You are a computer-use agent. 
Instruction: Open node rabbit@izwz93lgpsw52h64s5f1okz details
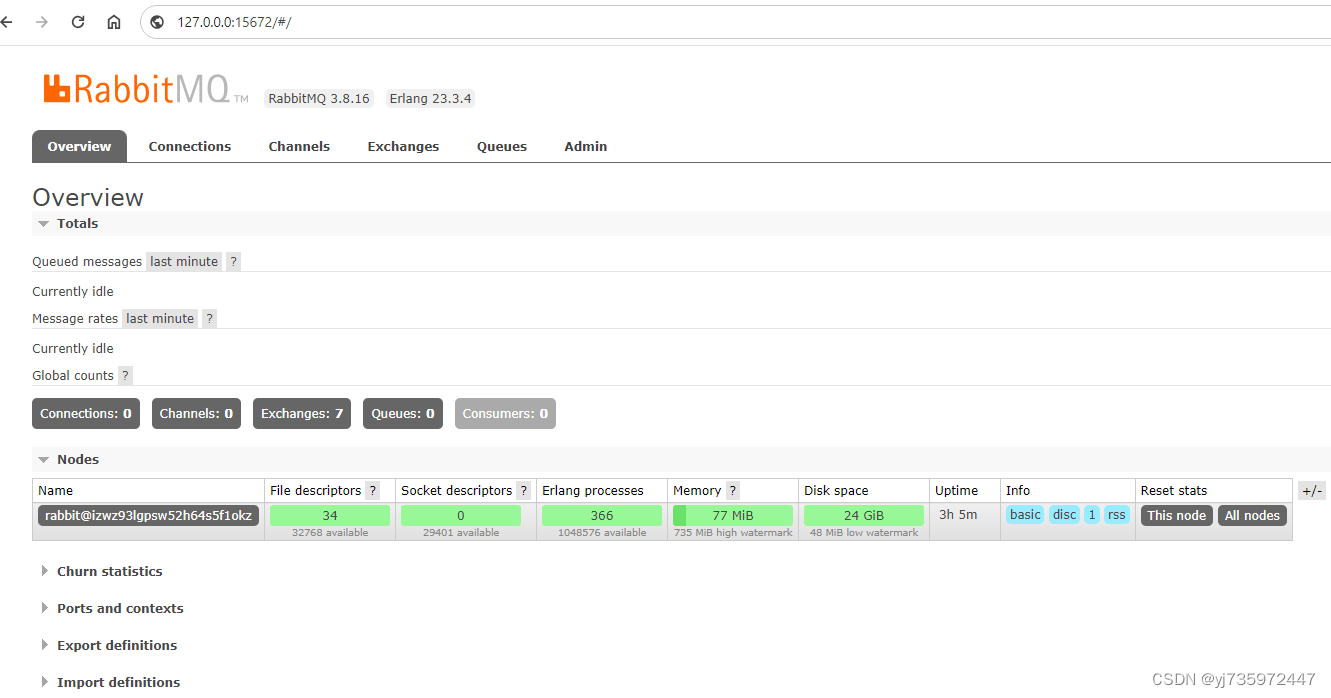pos(148,516)
